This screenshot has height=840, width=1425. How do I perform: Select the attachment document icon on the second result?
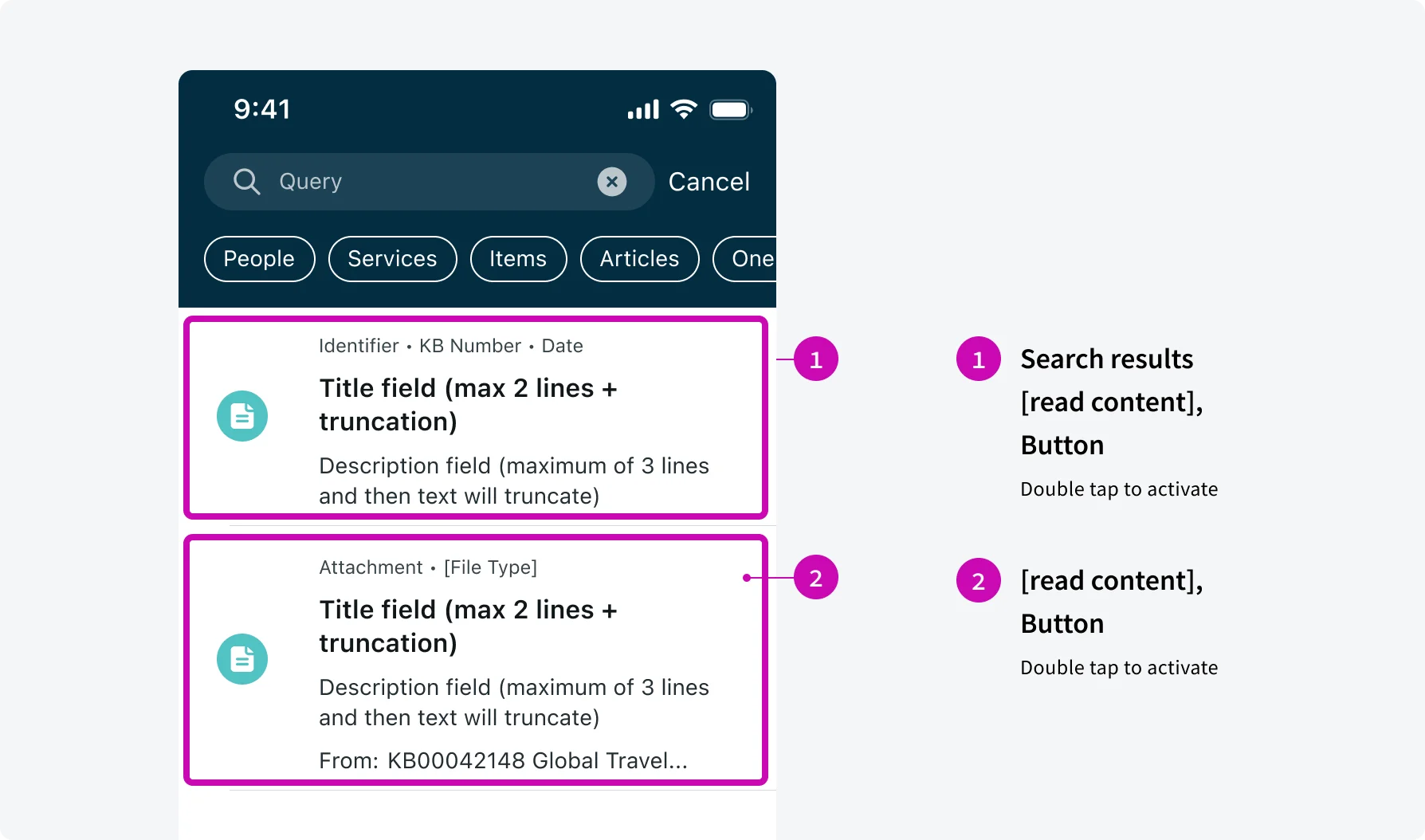click(x=242, y=658)
